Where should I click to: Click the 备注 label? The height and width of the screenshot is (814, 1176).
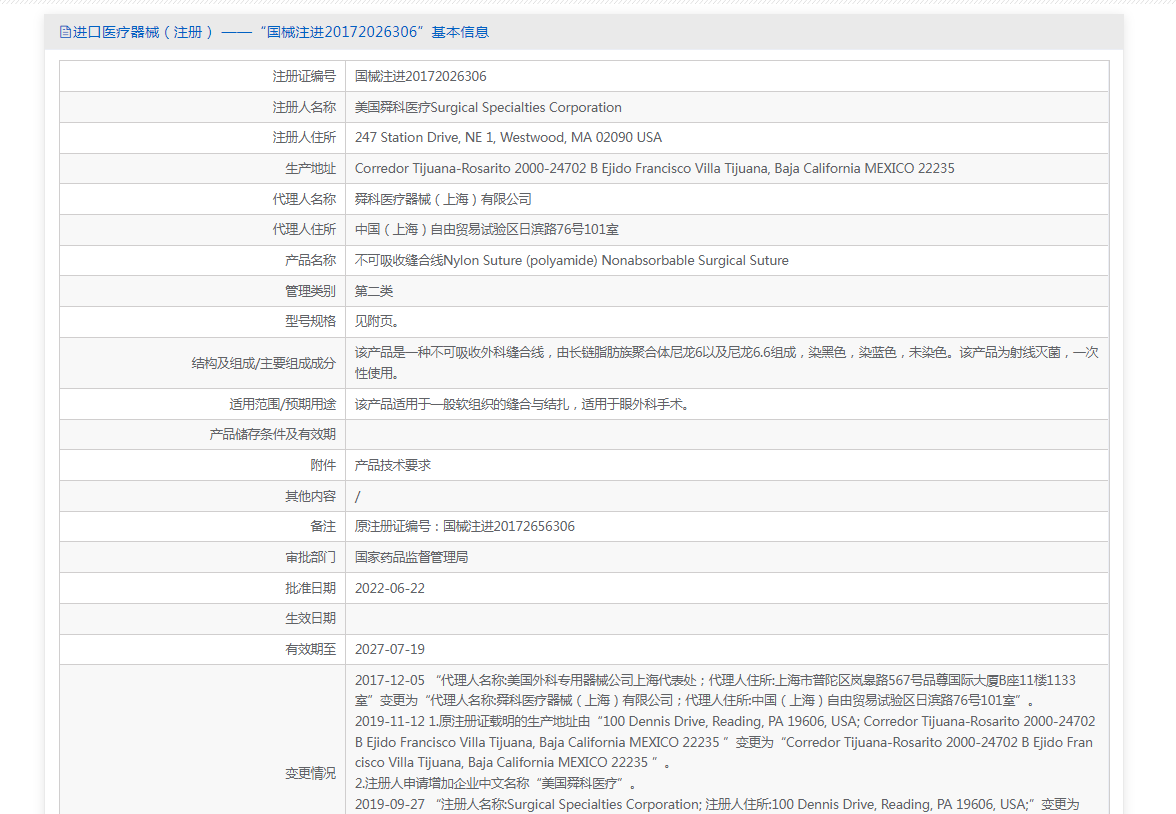tap(323, 527)
